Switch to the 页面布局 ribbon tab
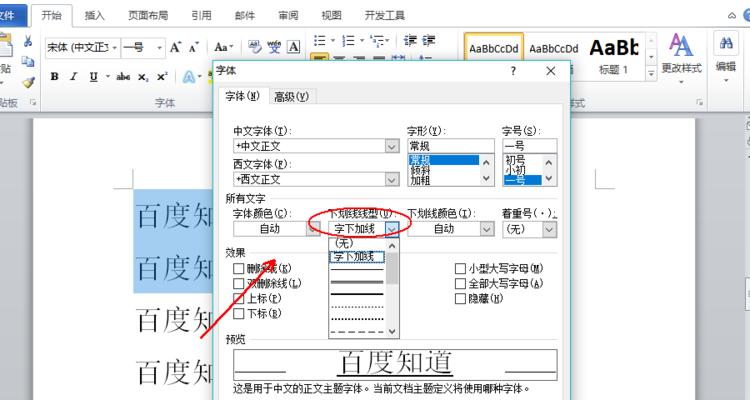Viewport: 750px width, 400px height. point(148,15)
